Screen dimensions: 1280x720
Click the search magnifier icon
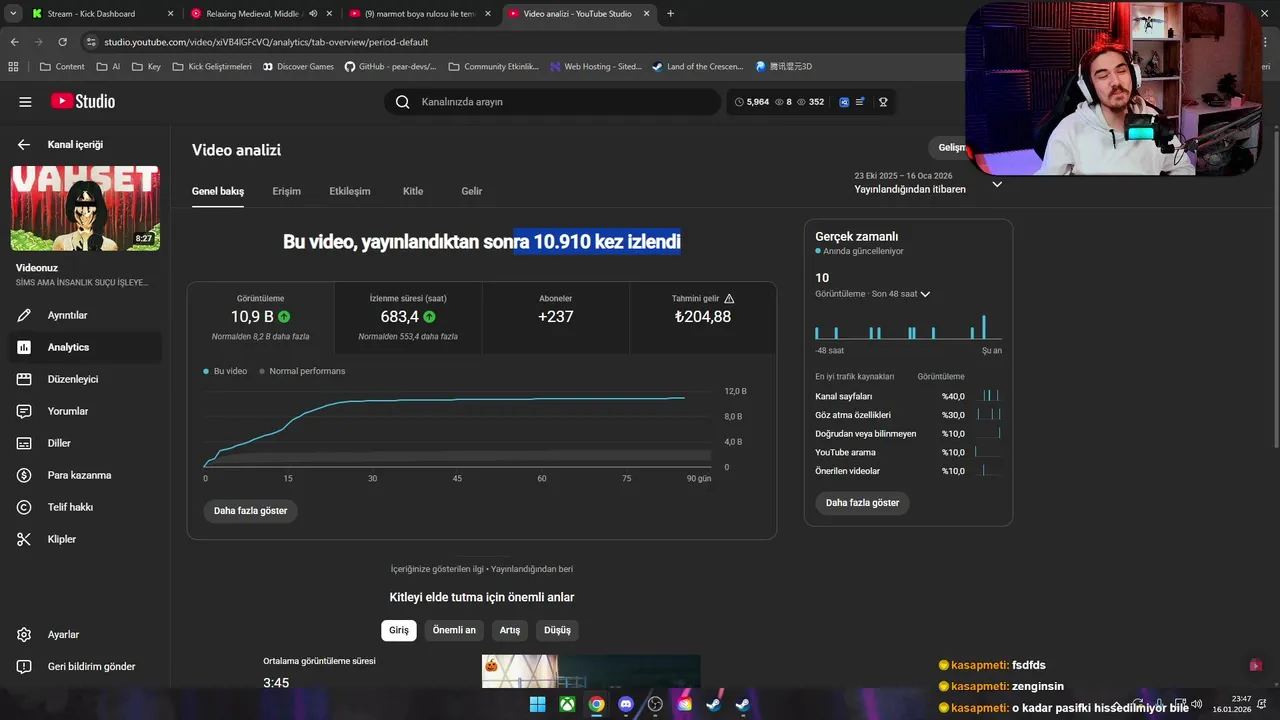click(x=402, y=102)
